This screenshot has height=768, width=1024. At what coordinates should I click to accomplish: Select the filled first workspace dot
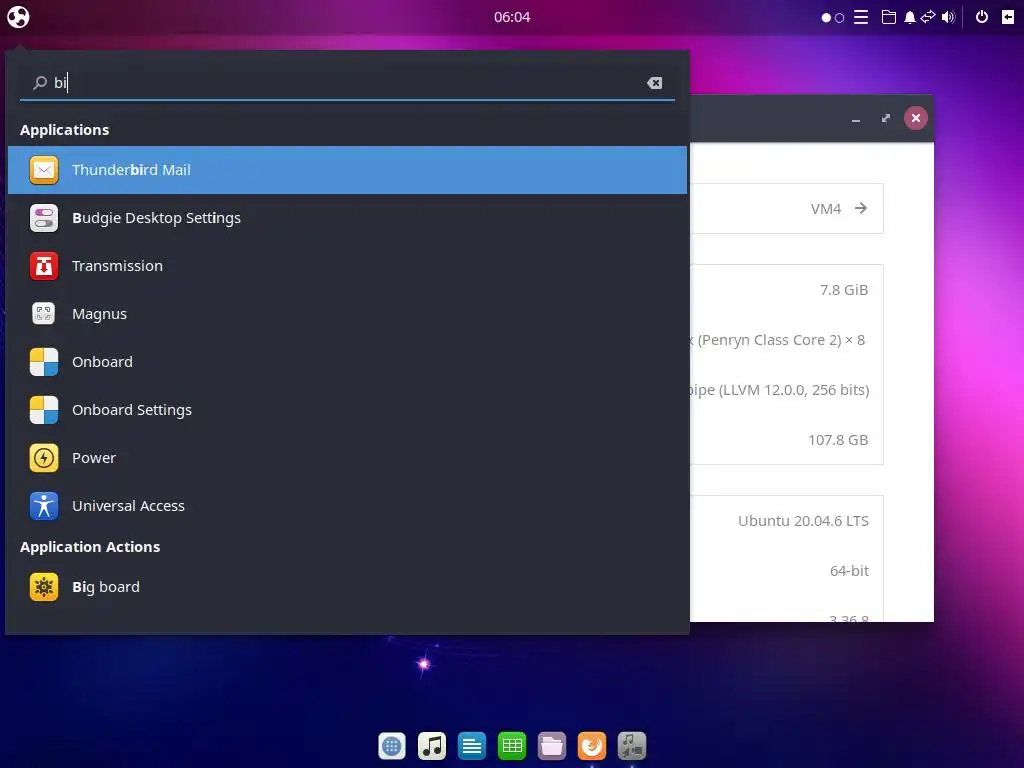(826, 18)
